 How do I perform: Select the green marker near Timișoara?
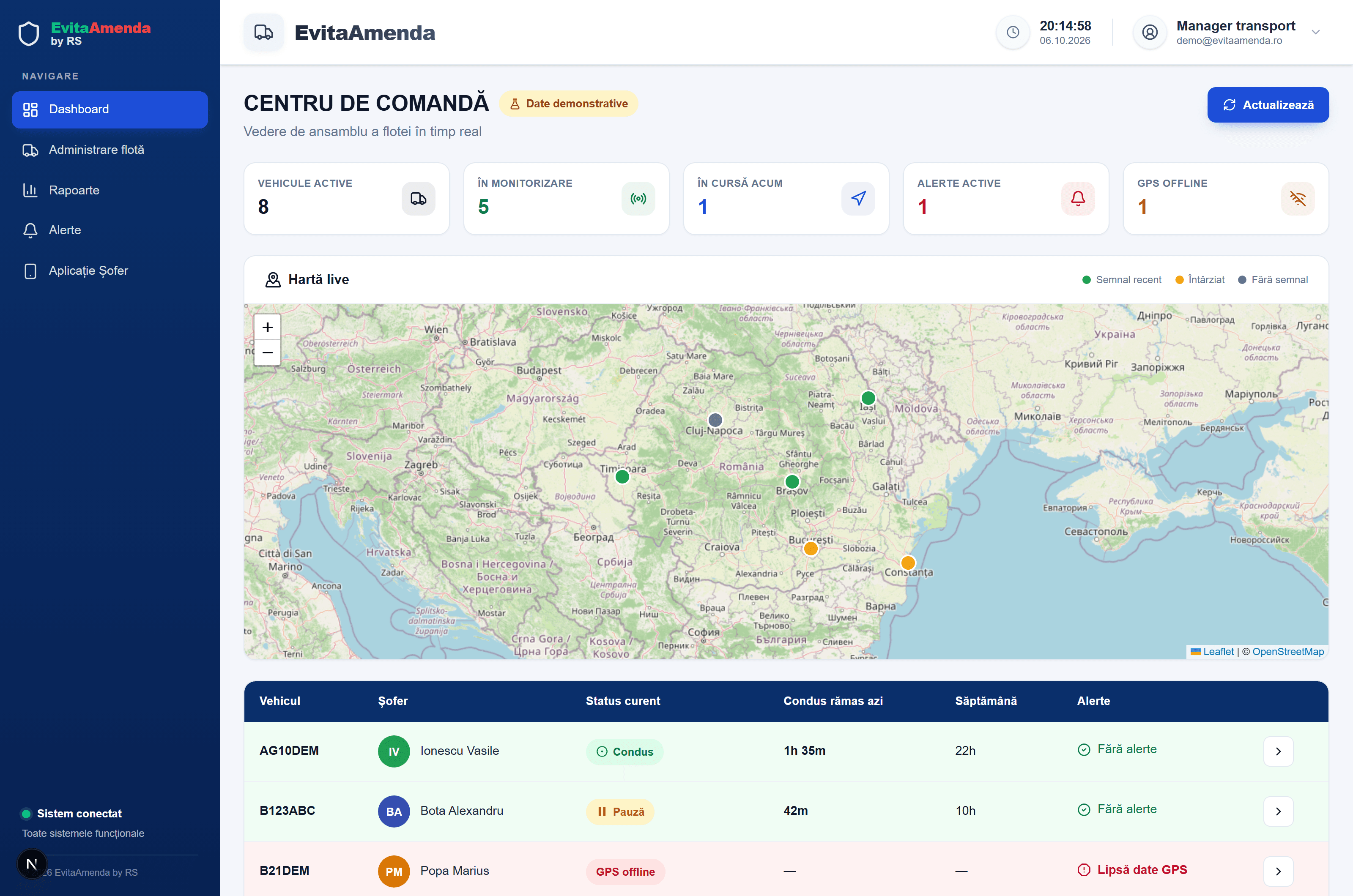(622, 477)
